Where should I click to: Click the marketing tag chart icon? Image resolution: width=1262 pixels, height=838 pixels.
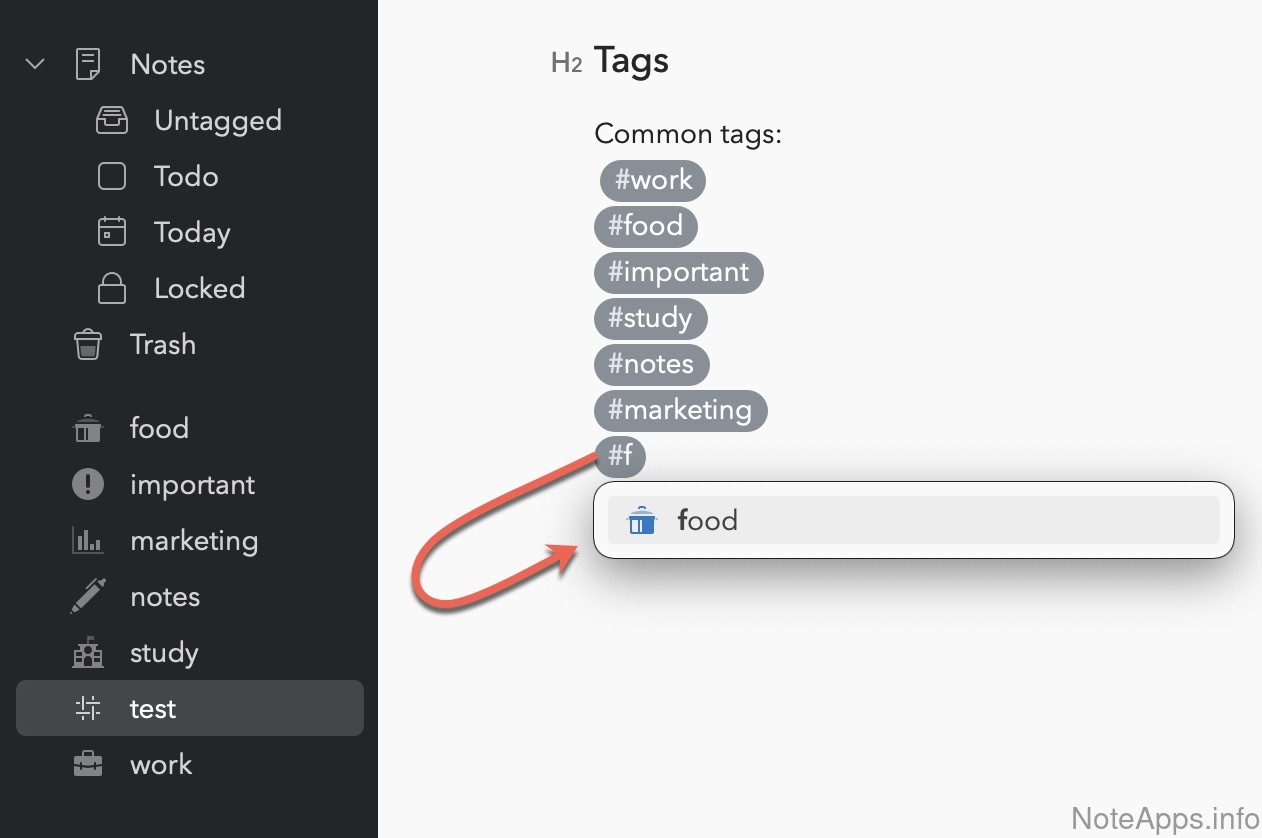(88, 541)
